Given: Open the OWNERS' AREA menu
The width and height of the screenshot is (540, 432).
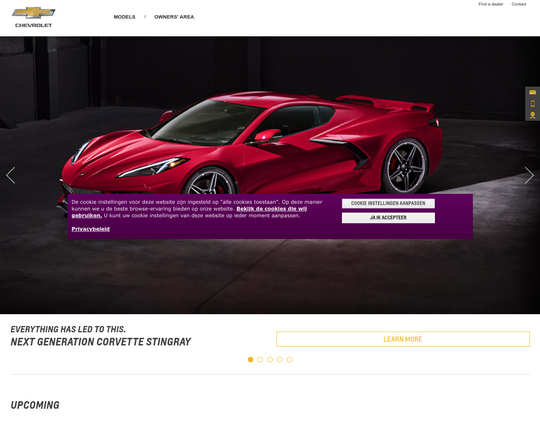Looking at the screenshot, I should tap(174, 17).
